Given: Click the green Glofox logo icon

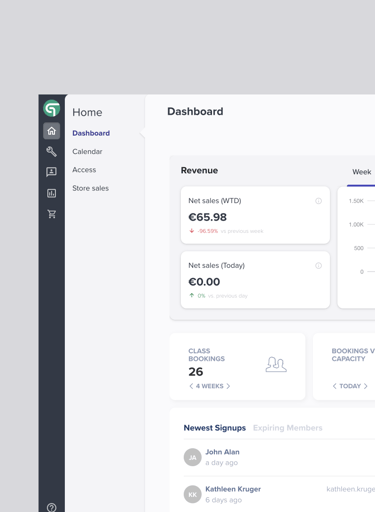Looking at the screenshot, I should coord(51,109).
